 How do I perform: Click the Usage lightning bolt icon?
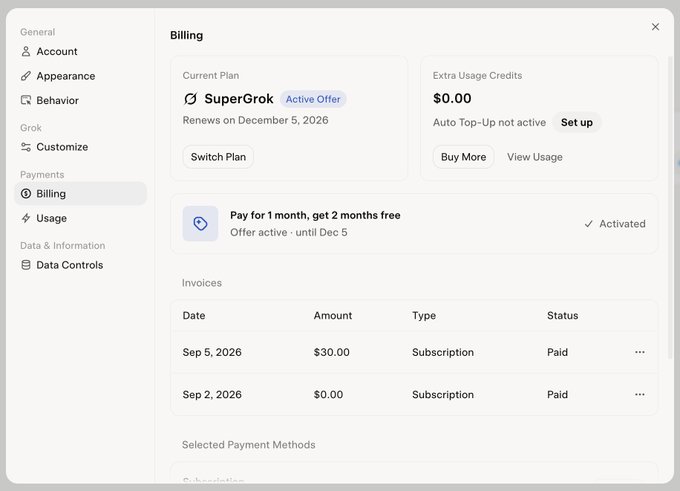coord(26,218)
